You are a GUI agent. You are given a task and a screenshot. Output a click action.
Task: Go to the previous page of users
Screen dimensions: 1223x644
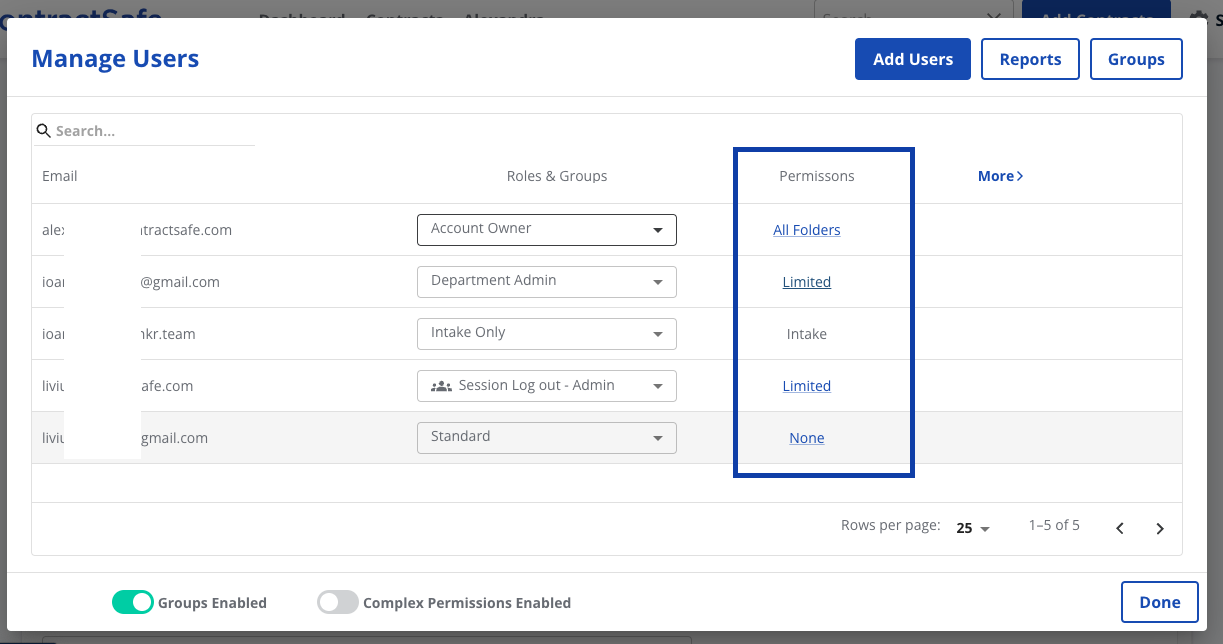click(1119, 527)
